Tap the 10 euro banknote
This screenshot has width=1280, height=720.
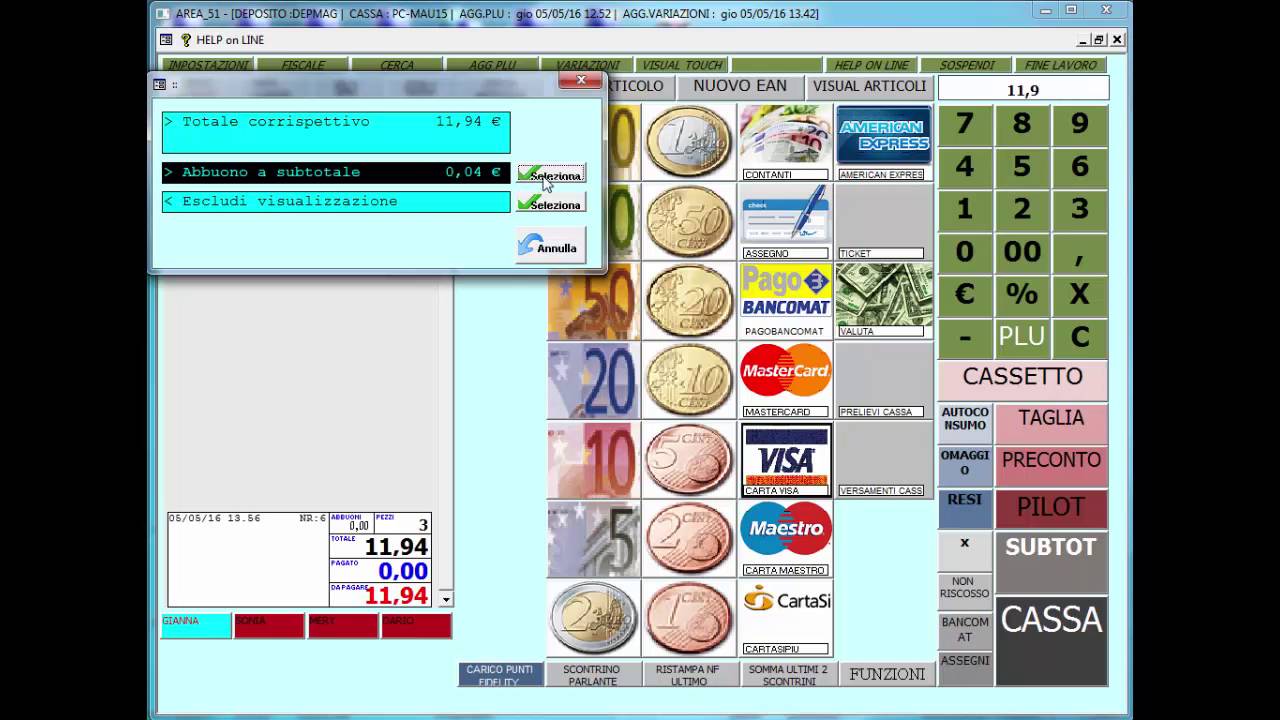[x=593, y=459]
